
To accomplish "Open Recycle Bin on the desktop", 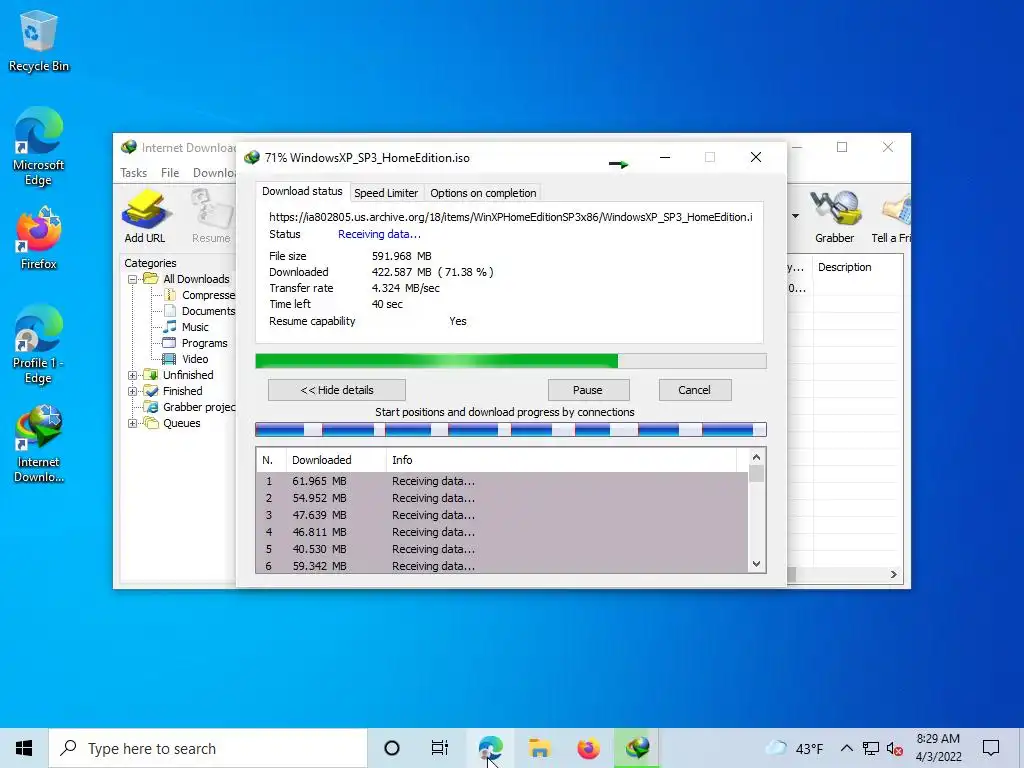I will [x=39, y=41].
